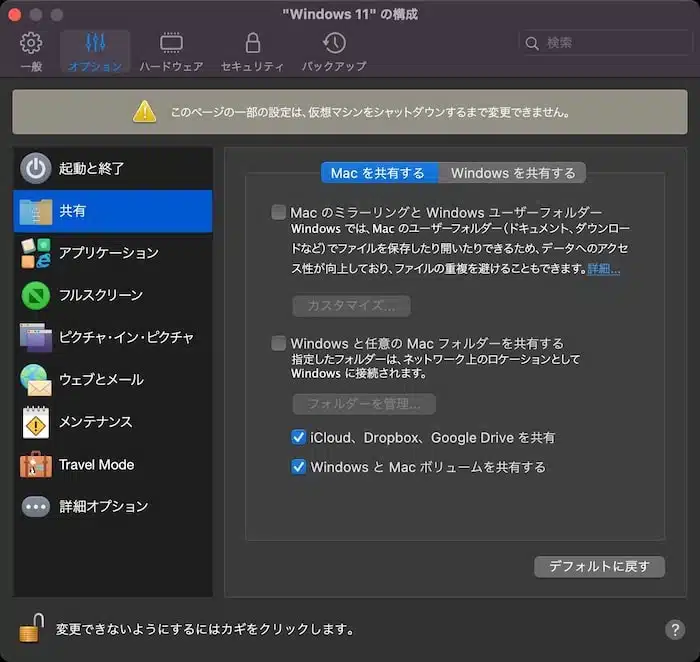700x662 pixels.
Task: Click the 検索 search field
Action: [x=605, y=43]
